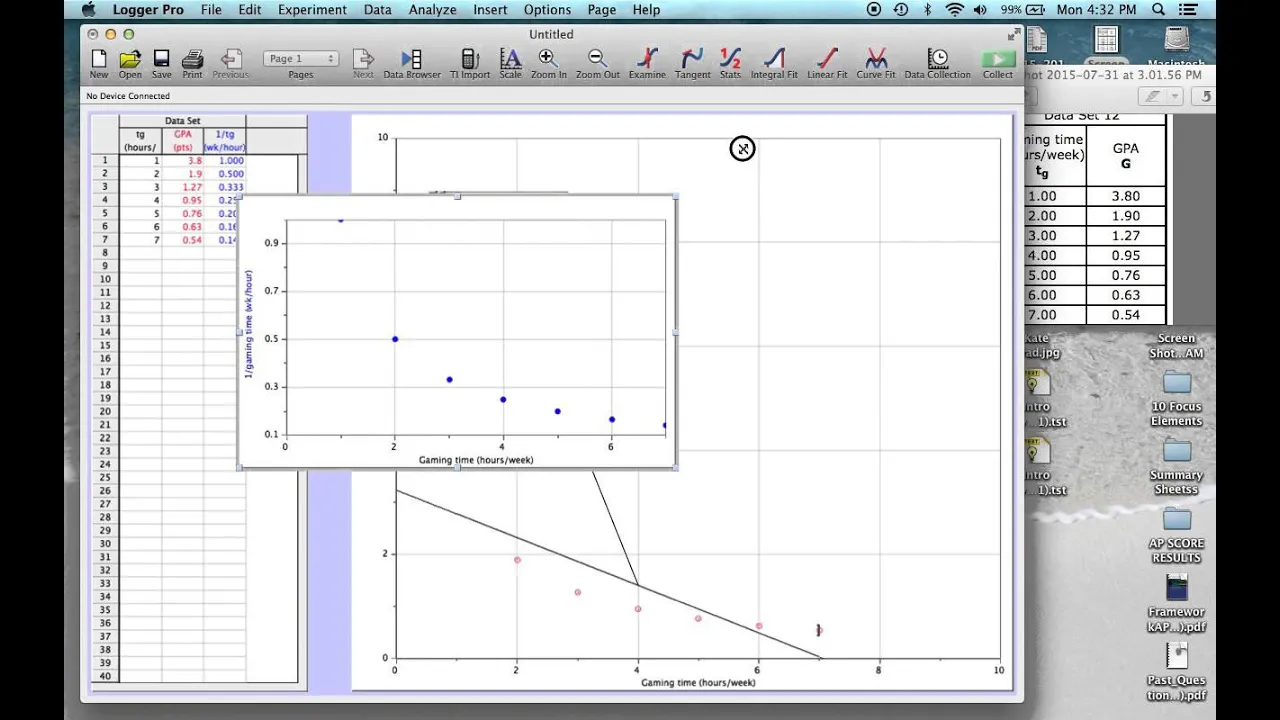Click main graph x-axis maximum value 10

pos(998,670)
